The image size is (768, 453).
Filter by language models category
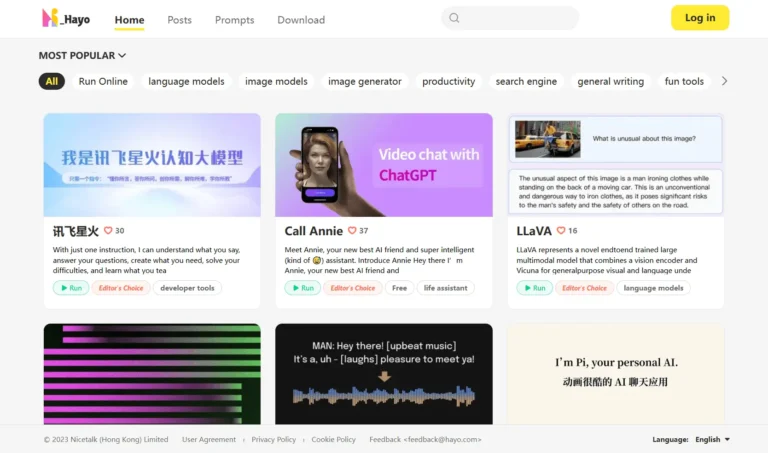(186, 81)
